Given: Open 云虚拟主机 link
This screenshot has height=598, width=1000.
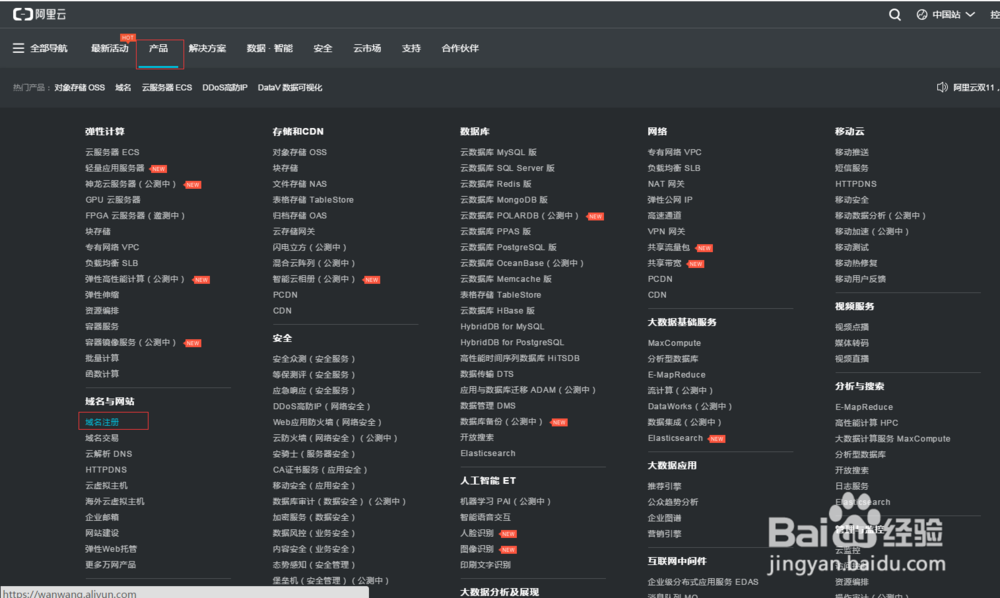Looking at the screenshot, I should pos(107,486).
